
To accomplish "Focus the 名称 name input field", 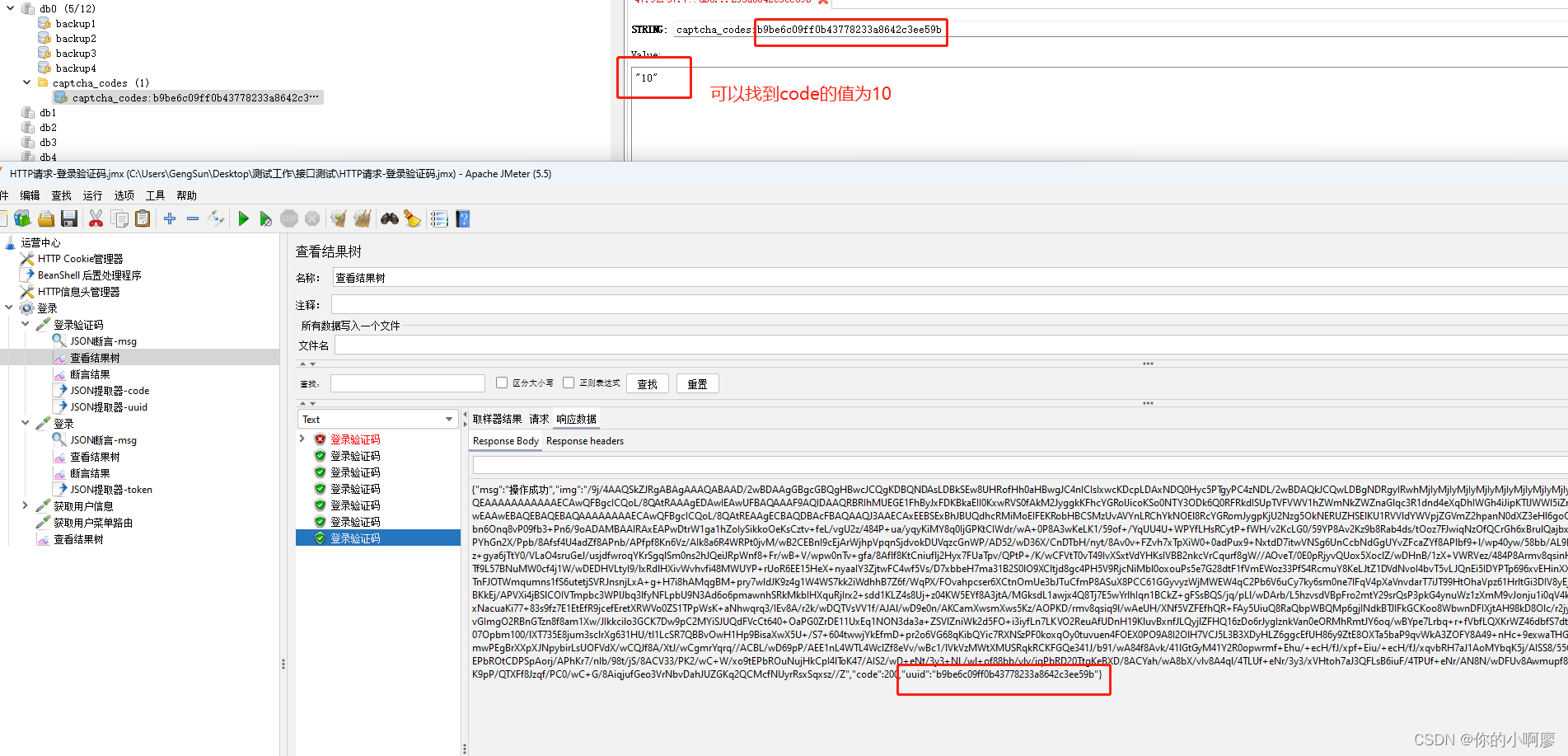I will (x=950, y=278).
